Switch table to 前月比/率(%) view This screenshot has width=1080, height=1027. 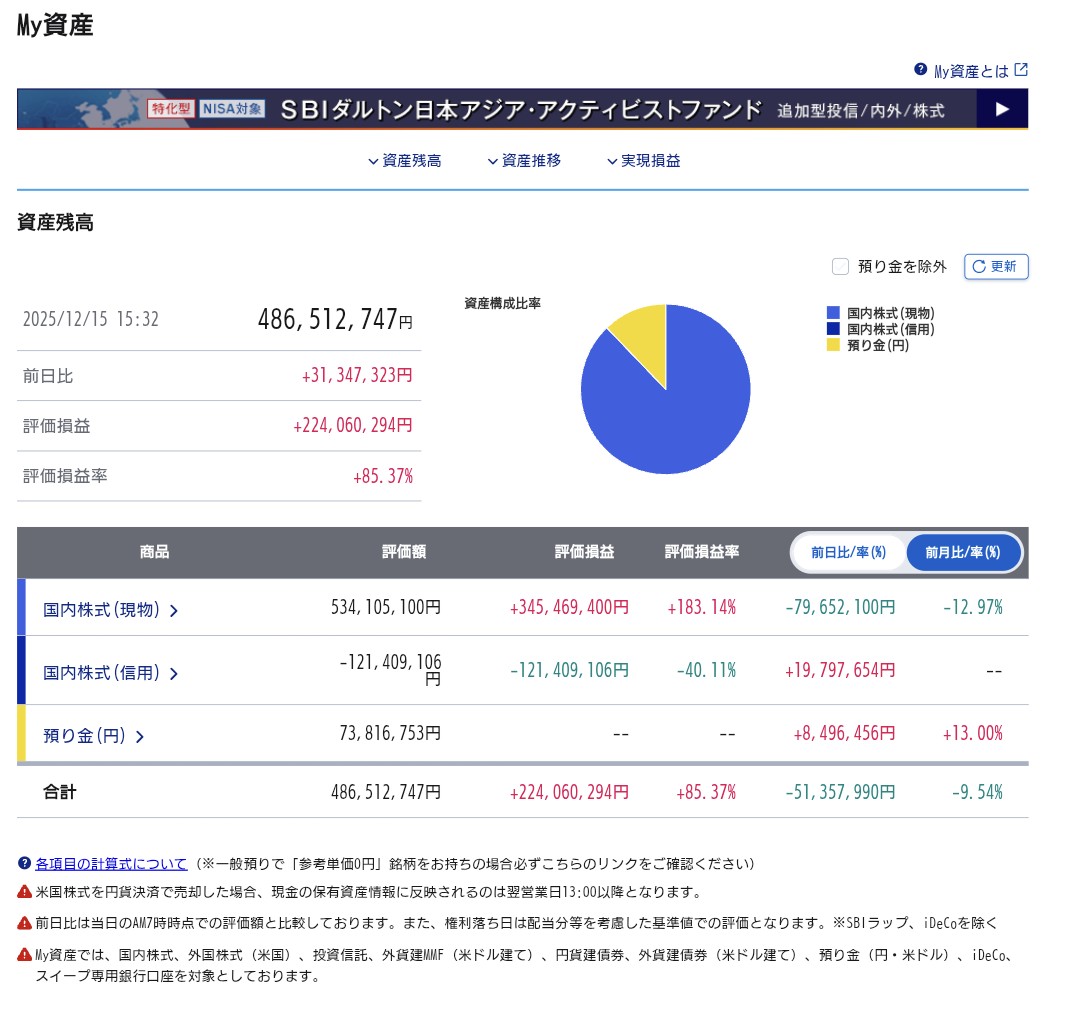click(962, 552)
